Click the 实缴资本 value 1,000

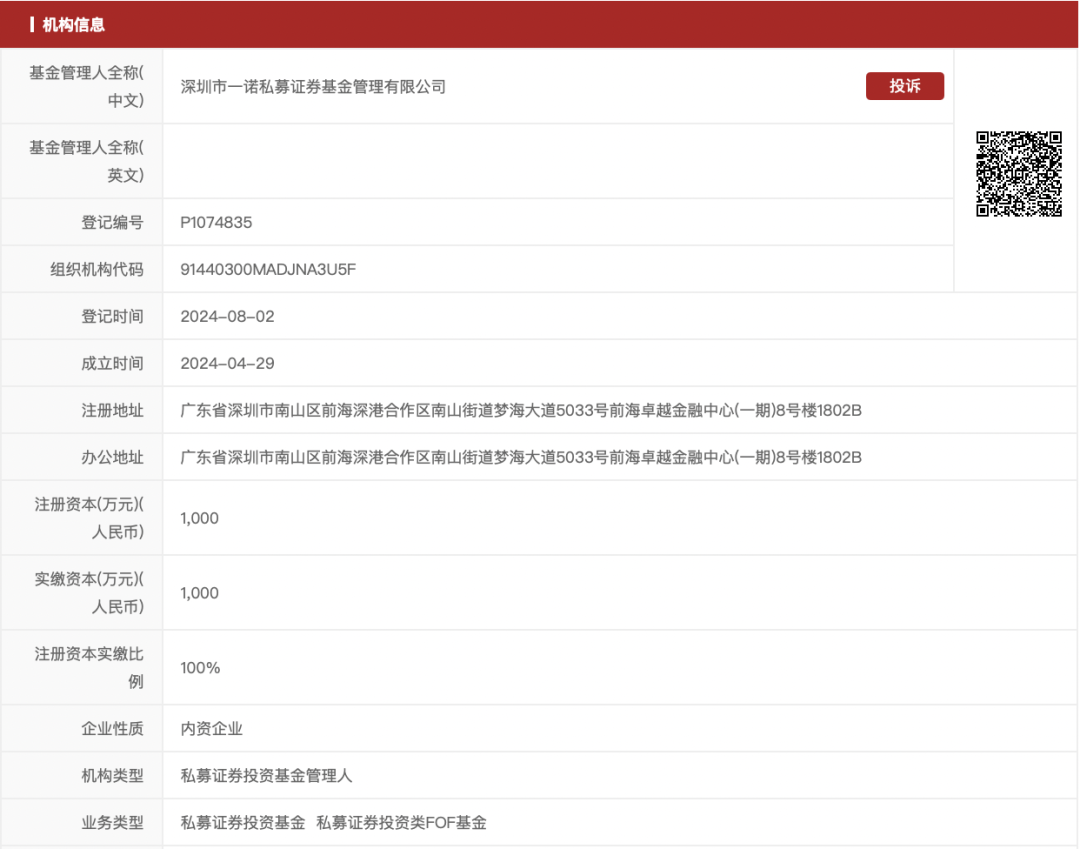click(199, 593)
